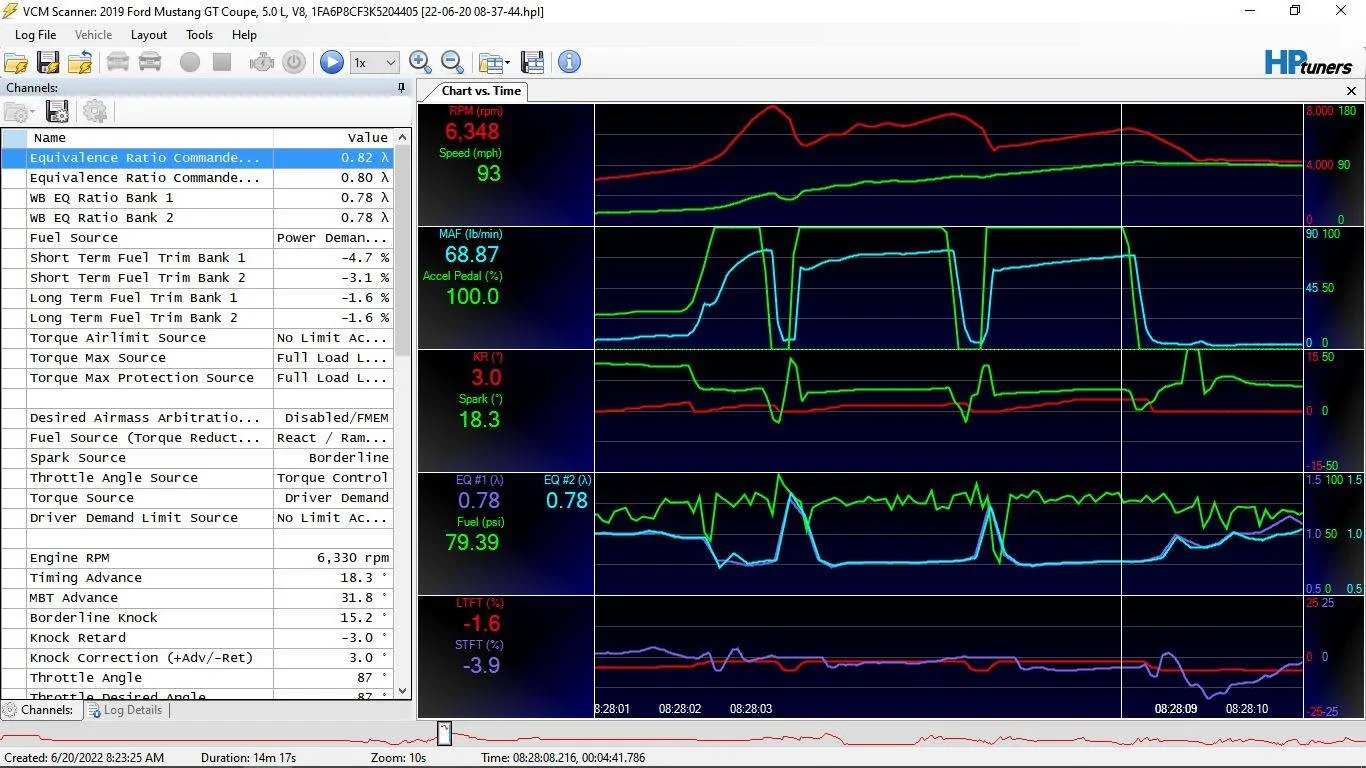Viewport: 1366px width, 768px height.
Task: Zoom in on the chart with magnifier plus
Action: 420,62
